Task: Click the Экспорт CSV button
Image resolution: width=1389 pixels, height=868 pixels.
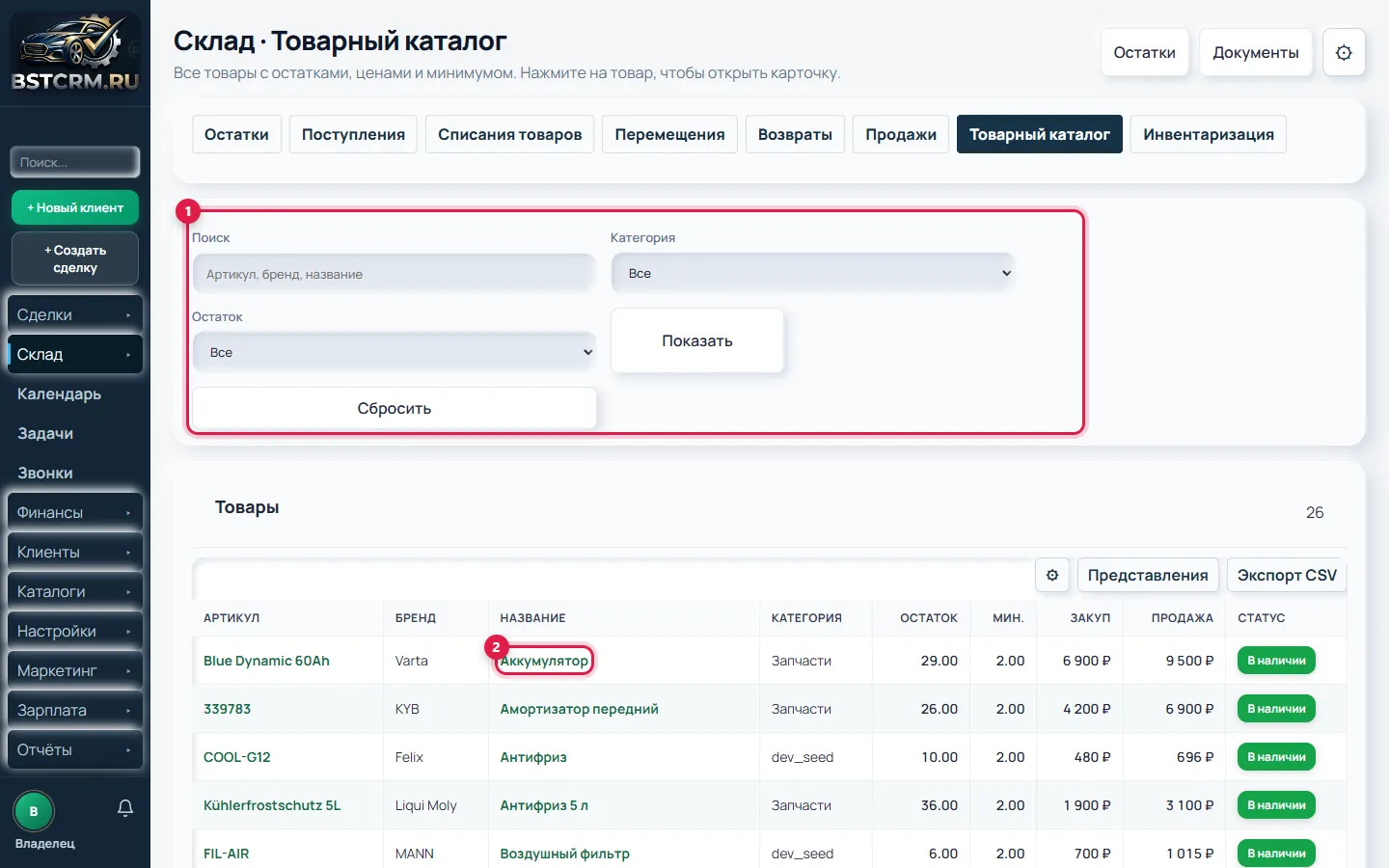Action: [1287, 575]
